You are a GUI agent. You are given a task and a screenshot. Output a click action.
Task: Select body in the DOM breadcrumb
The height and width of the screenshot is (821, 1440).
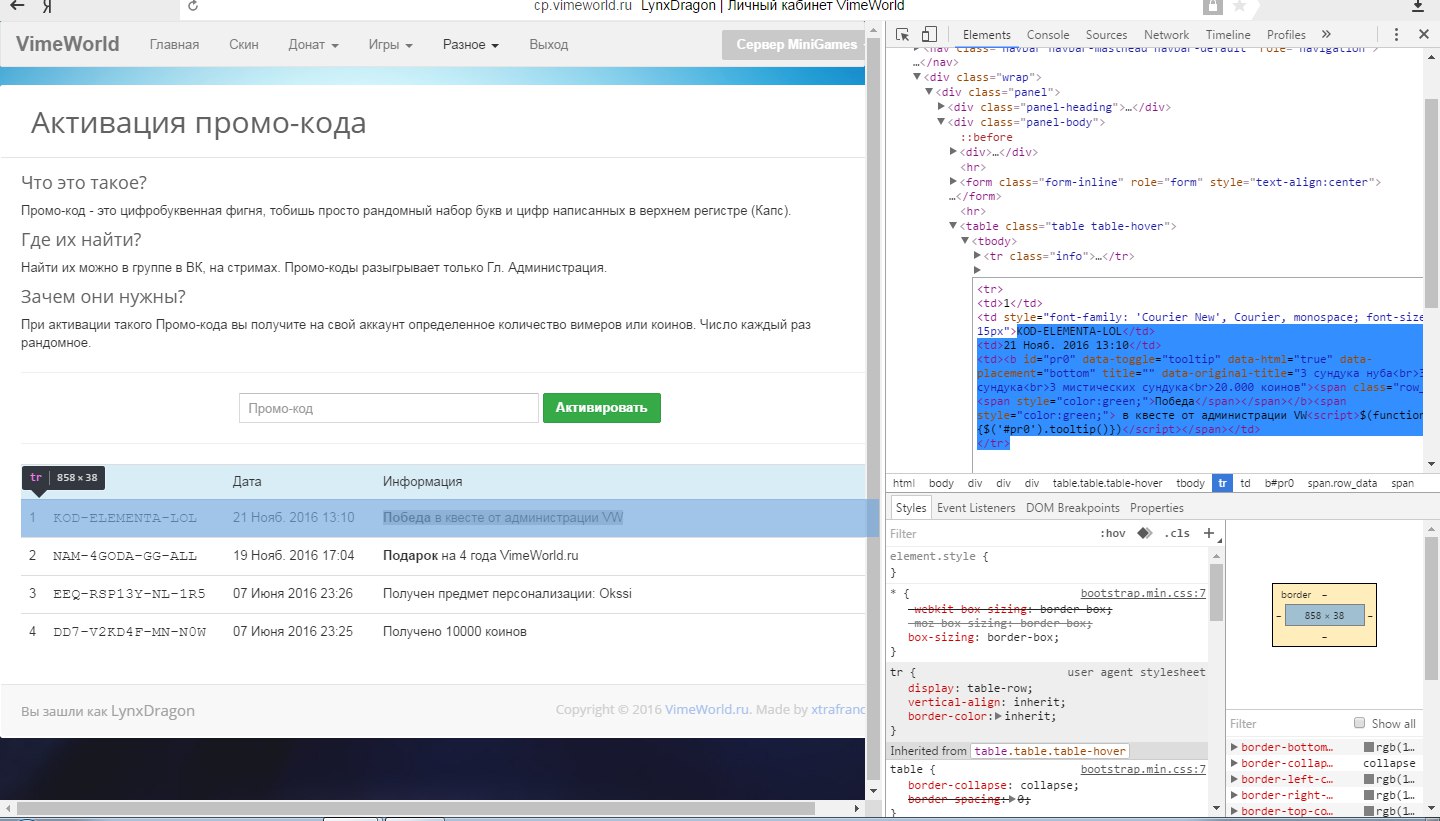click(941, 483)
